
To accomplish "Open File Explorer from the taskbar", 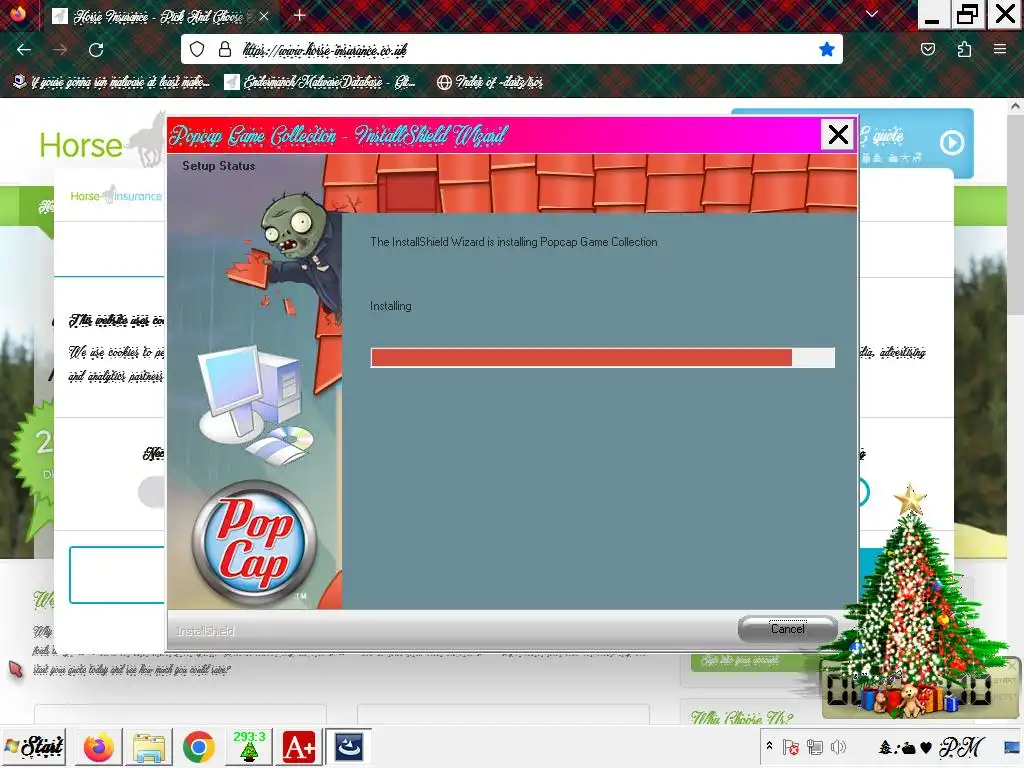I will [149, 746].
